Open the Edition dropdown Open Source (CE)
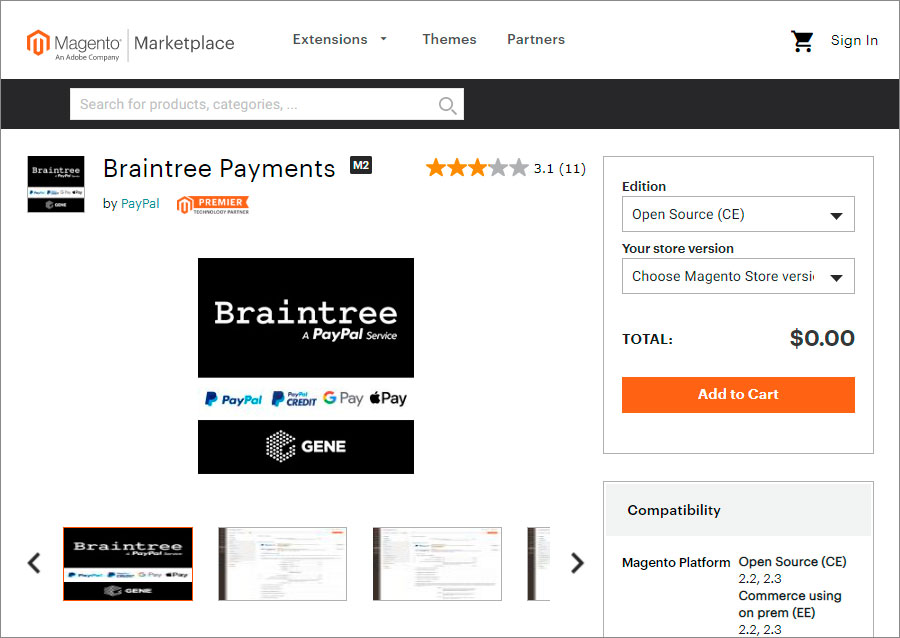This screenshot has height=638, width=900. point(738,214)
